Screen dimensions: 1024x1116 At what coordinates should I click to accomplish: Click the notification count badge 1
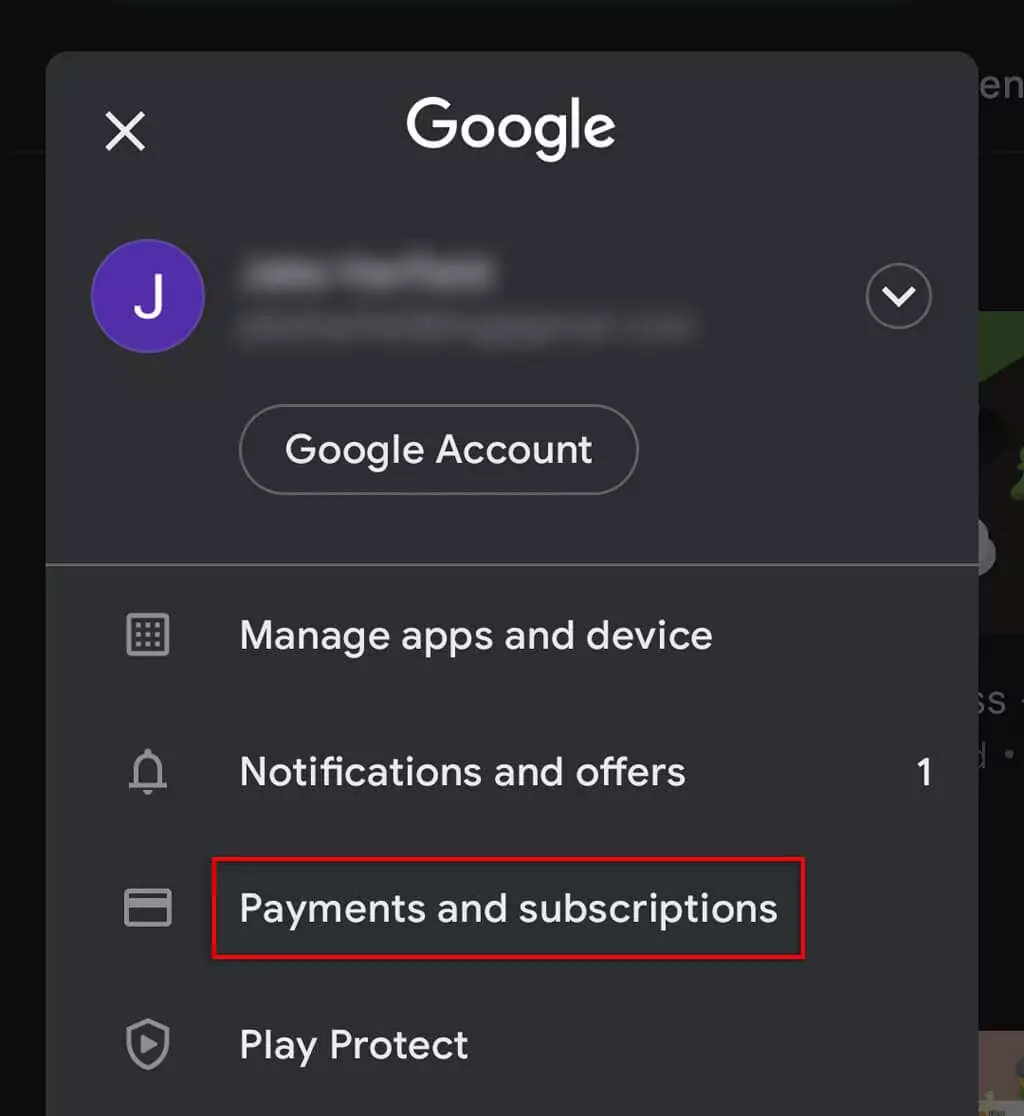click(924, 772)
